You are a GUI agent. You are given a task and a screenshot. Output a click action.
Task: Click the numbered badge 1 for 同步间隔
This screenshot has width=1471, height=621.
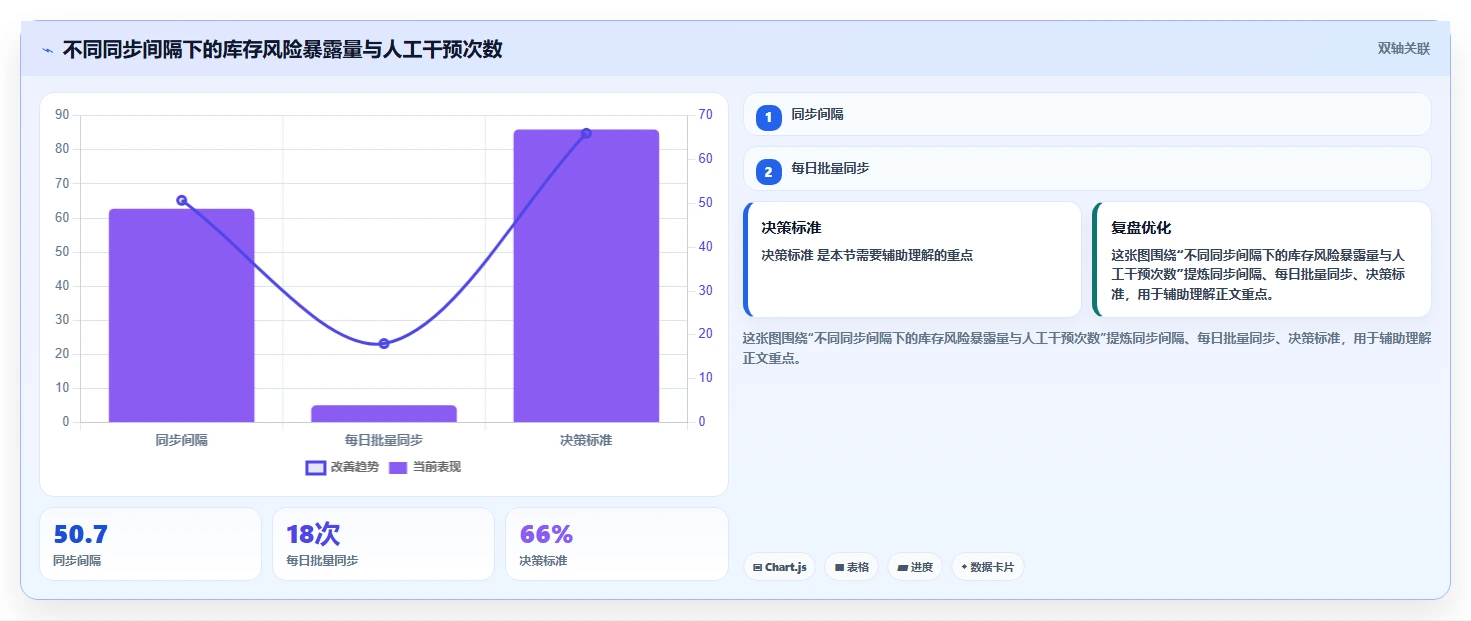point(769,118)
